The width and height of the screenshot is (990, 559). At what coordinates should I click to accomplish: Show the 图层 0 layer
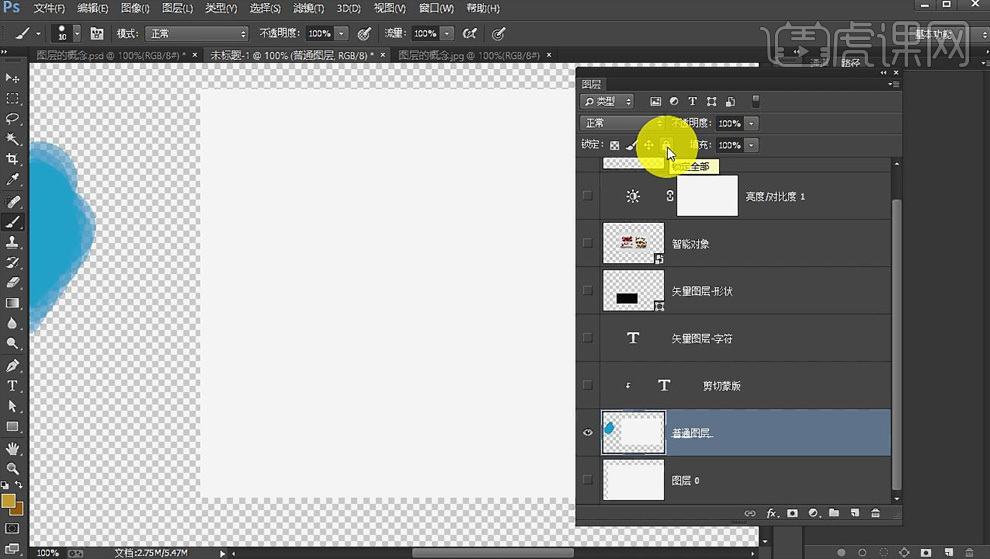point(588,480)
